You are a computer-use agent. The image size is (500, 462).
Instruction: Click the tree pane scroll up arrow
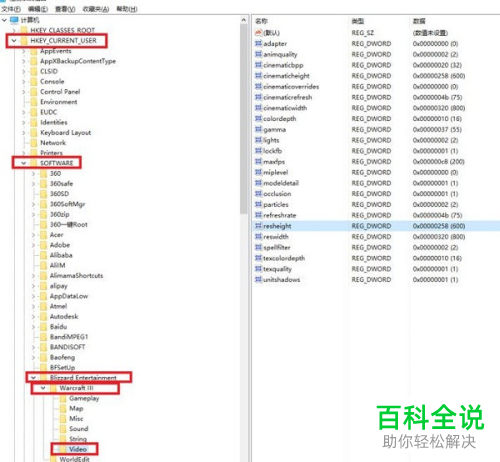[x=244, y=21]
